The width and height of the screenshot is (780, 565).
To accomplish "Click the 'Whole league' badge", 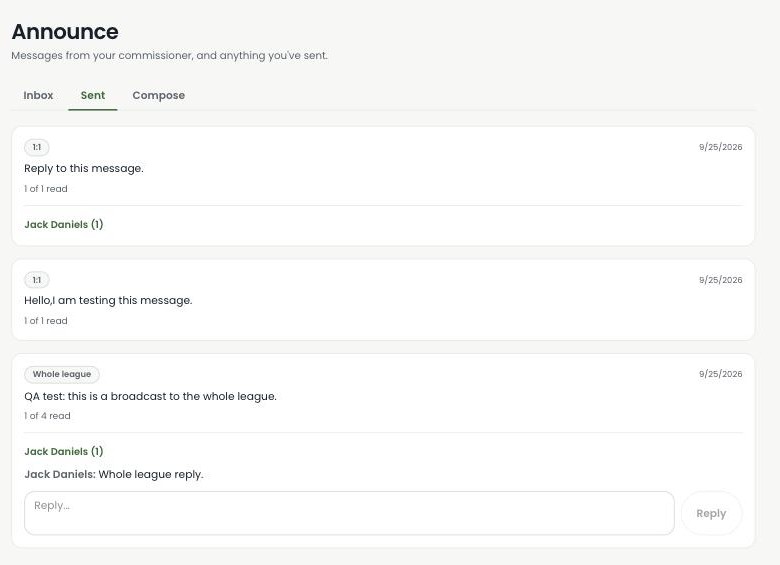I will [62, 374].
